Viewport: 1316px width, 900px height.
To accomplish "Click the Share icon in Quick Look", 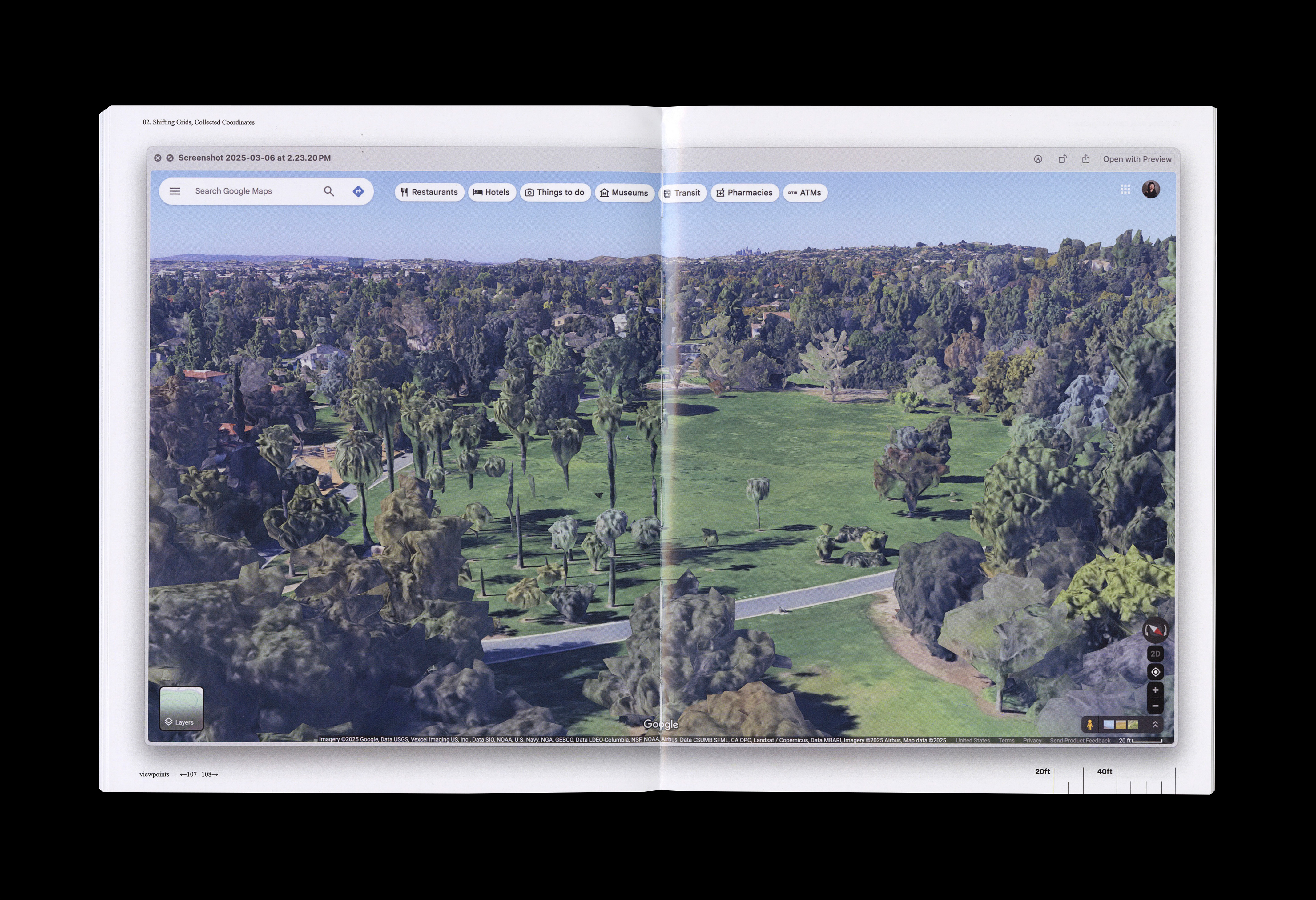I will point(1085,159).
